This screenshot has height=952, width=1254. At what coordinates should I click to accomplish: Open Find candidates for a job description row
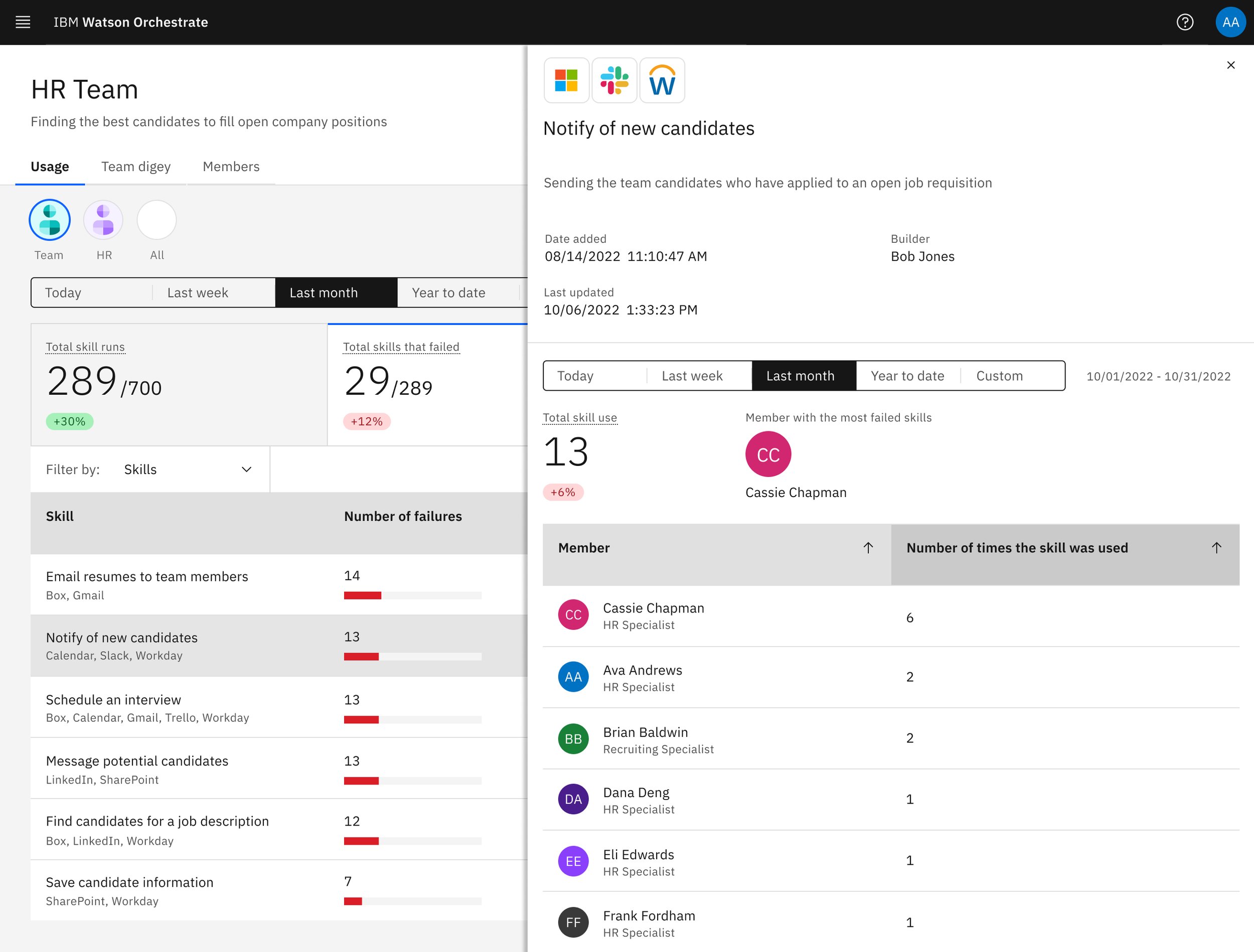(x=279, y=830)
